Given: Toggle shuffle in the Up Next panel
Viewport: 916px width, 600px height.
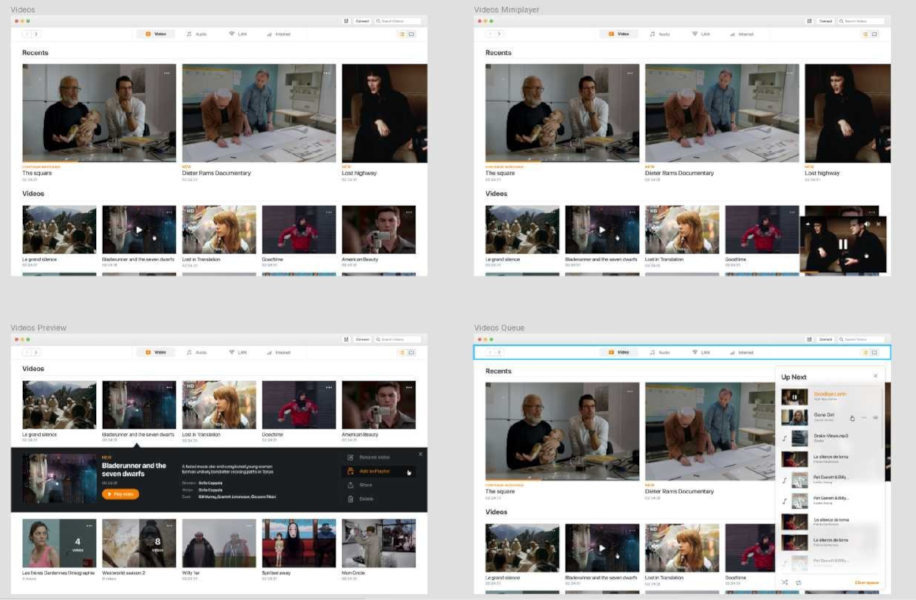Looking at the screenshot, I should point(785,582).
